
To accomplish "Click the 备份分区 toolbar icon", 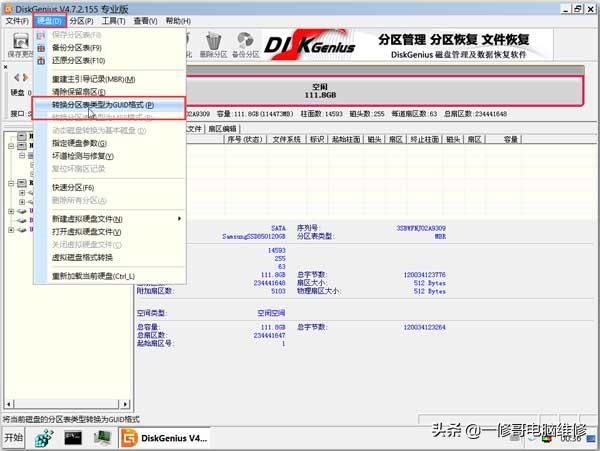I will (245, 41).
